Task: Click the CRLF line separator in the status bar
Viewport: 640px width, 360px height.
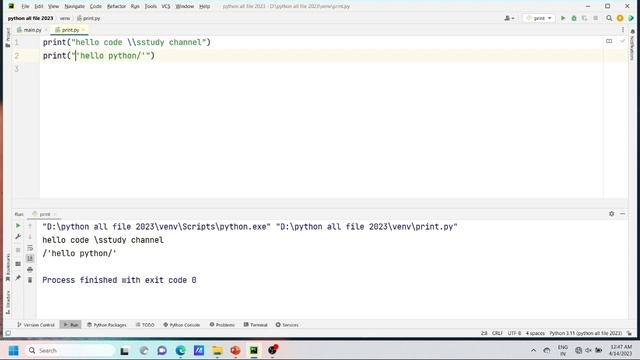Action: click(x=497, y=333)
